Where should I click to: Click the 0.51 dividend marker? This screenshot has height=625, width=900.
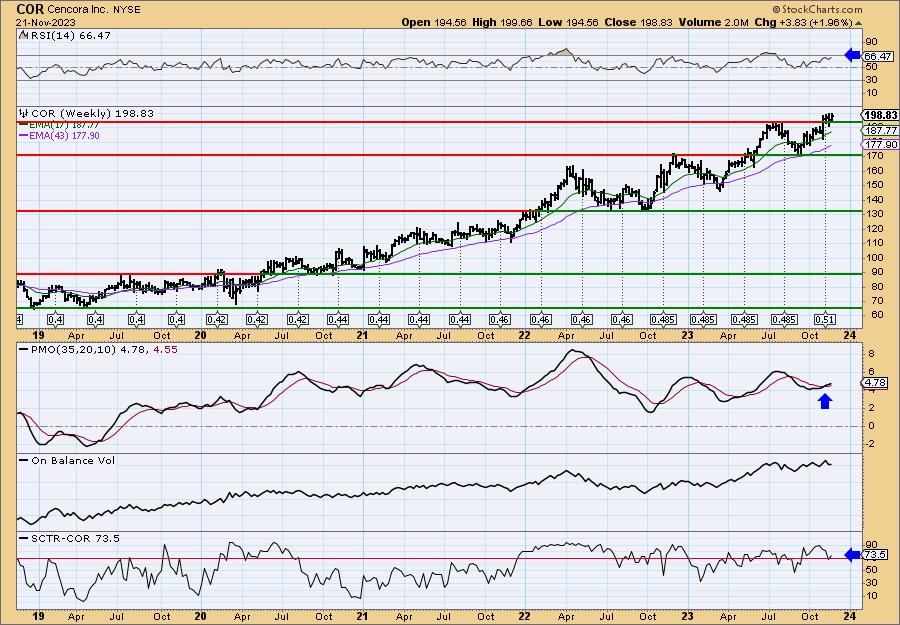tap(825, 319)
